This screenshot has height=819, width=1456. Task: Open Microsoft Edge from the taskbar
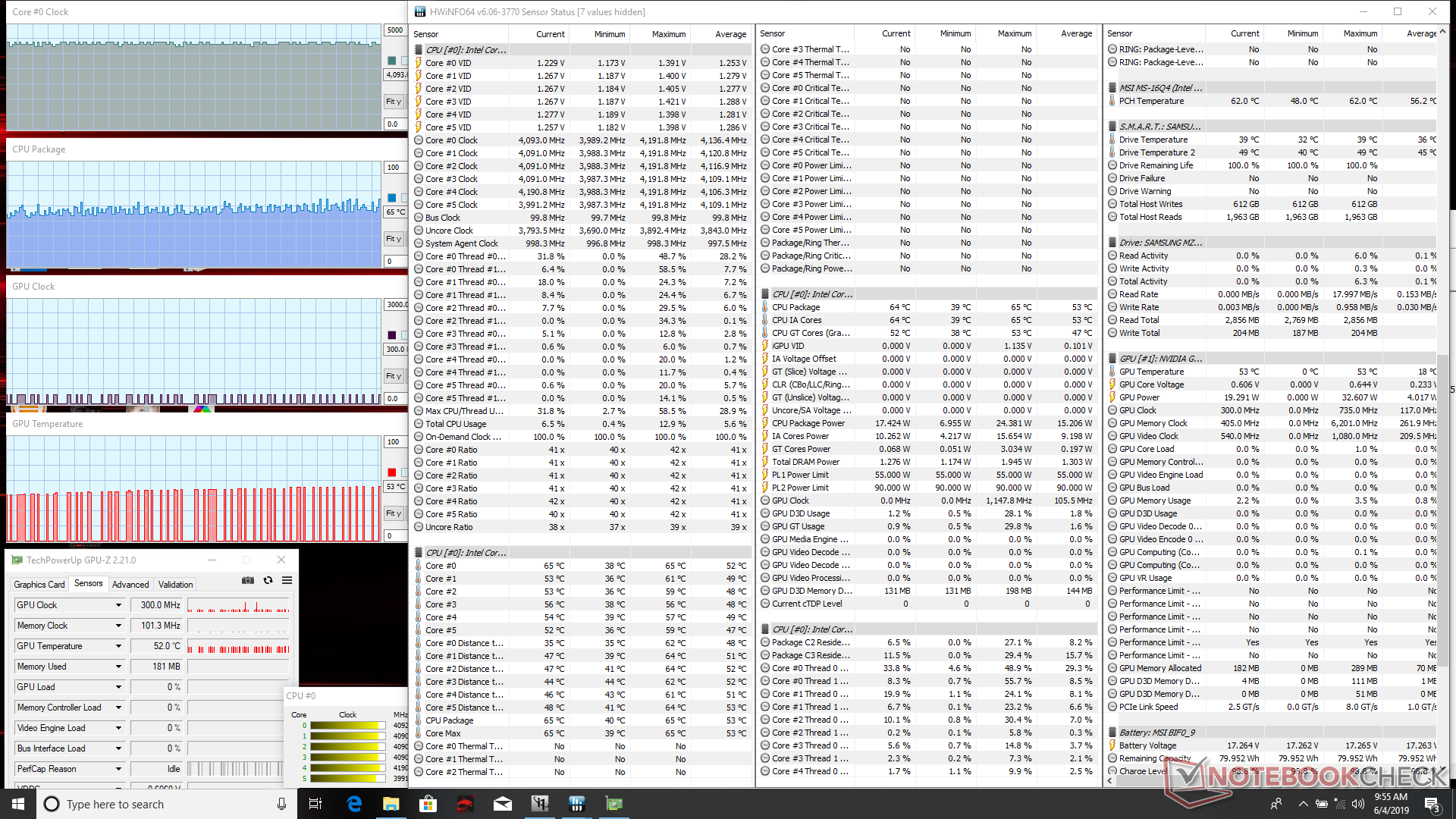click(354, 804)
